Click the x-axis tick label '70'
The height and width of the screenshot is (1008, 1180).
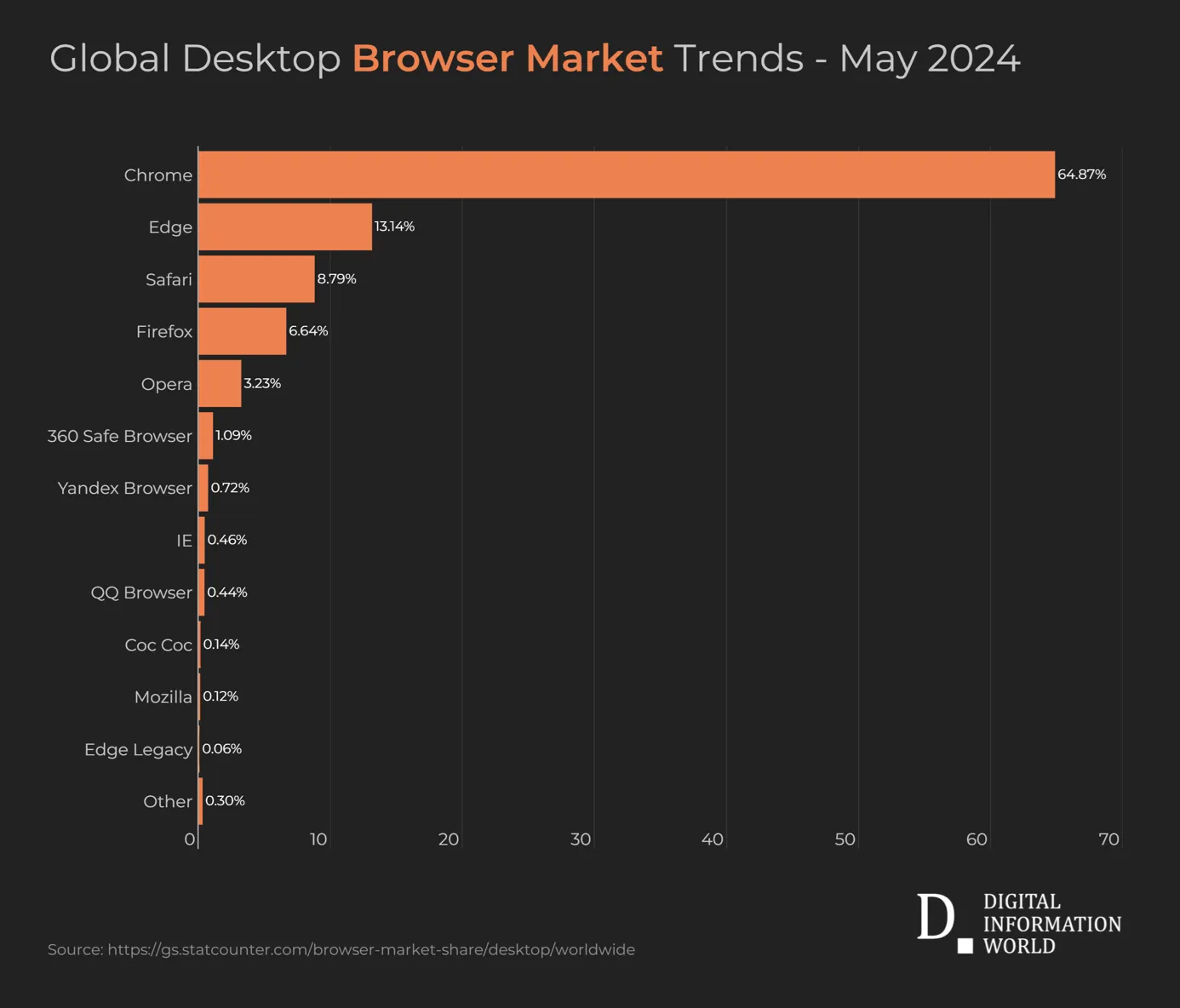[1108, 839]
